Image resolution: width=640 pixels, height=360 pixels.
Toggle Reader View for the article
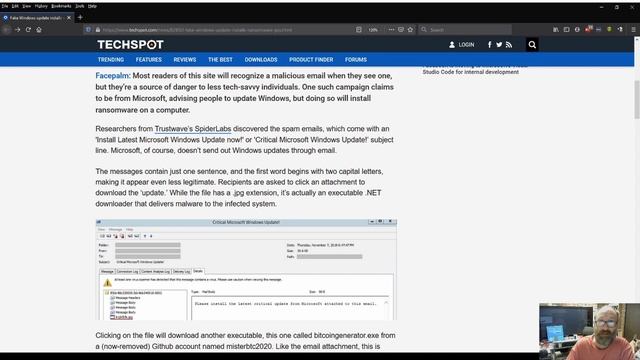pyautogui.click(x=359, y=30)
